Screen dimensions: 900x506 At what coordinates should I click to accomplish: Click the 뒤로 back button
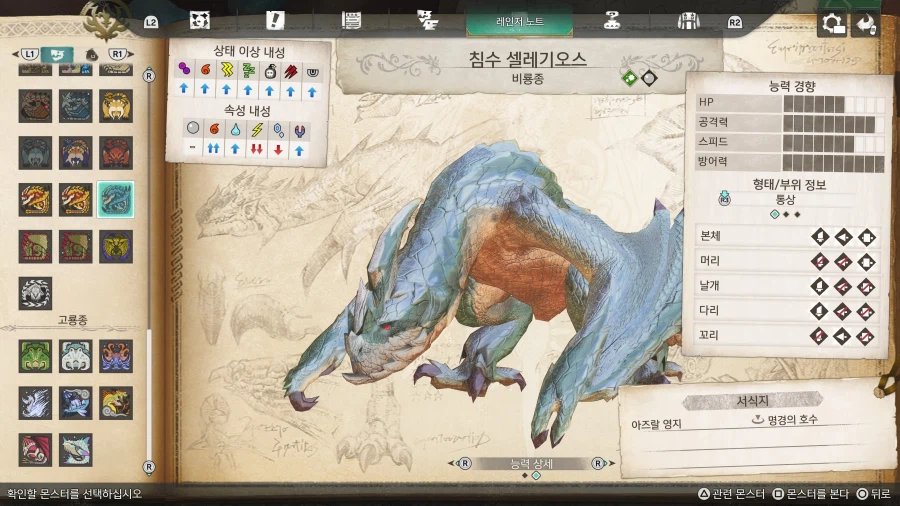872,494
